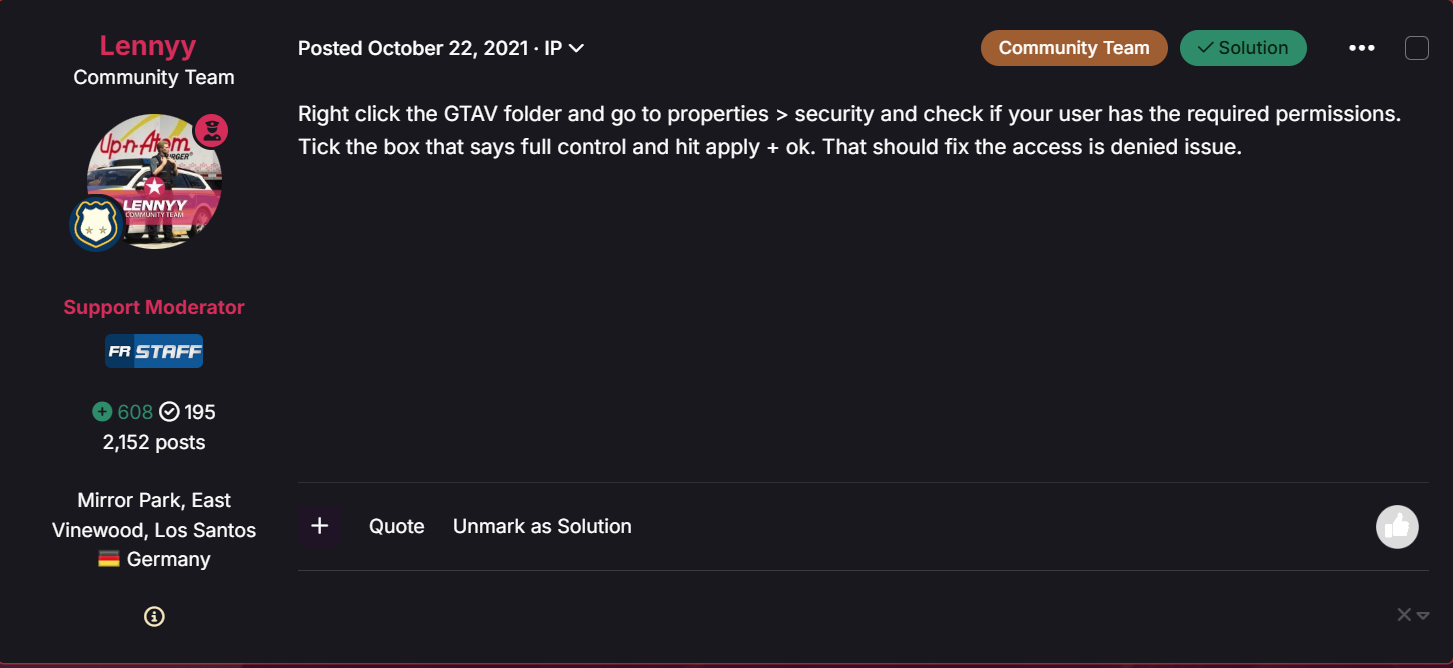The width and height of the screenshot is (1453, 668).
Task: Click the moderator badge on Lennyy's avatar
Action: pos(211,131)
